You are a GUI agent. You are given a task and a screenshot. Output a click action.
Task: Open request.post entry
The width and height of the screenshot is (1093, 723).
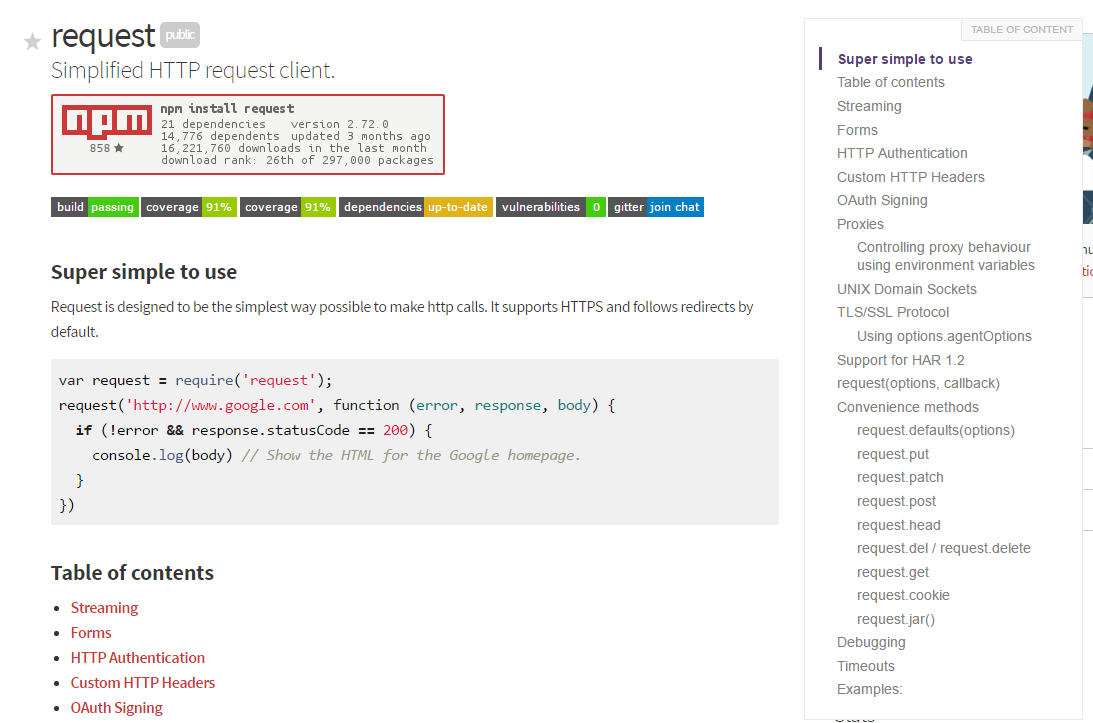(896, 501)
